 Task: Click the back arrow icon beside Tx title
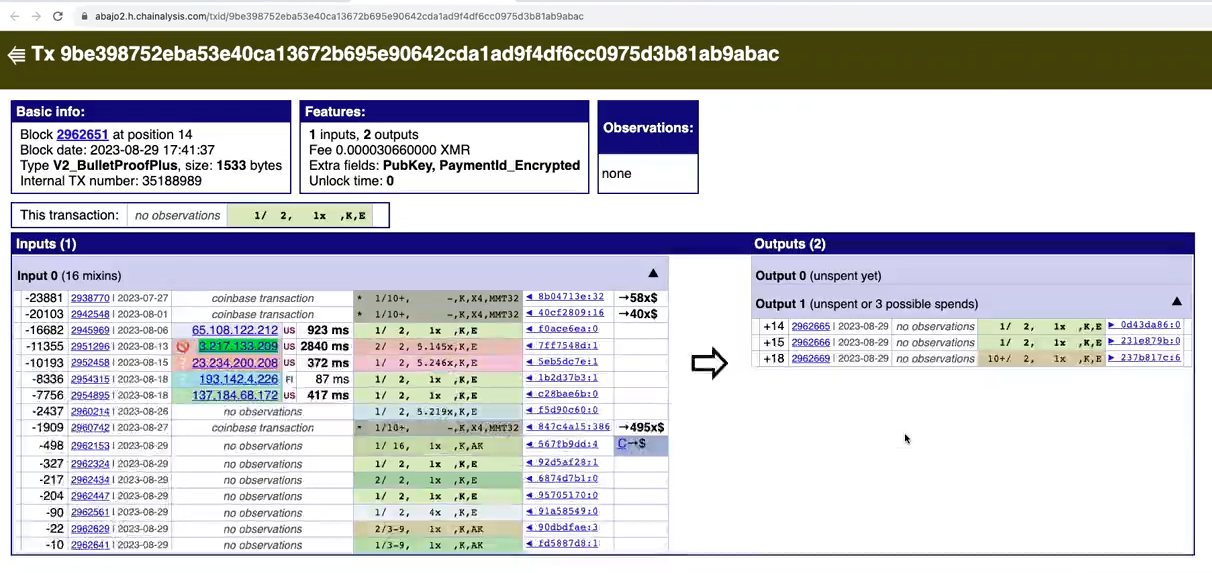coord(17,55)
